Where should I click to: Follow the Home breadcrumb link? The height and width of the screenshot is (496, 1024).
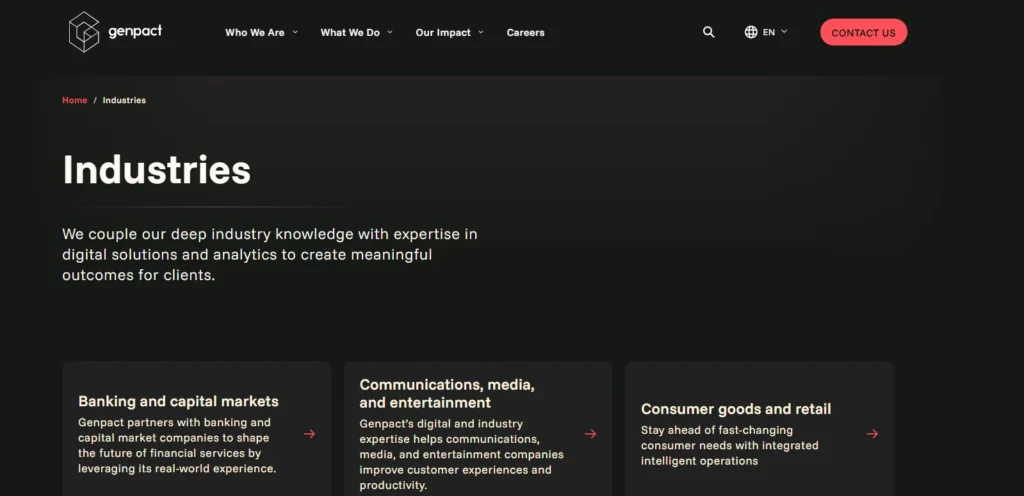pos(74,100)
